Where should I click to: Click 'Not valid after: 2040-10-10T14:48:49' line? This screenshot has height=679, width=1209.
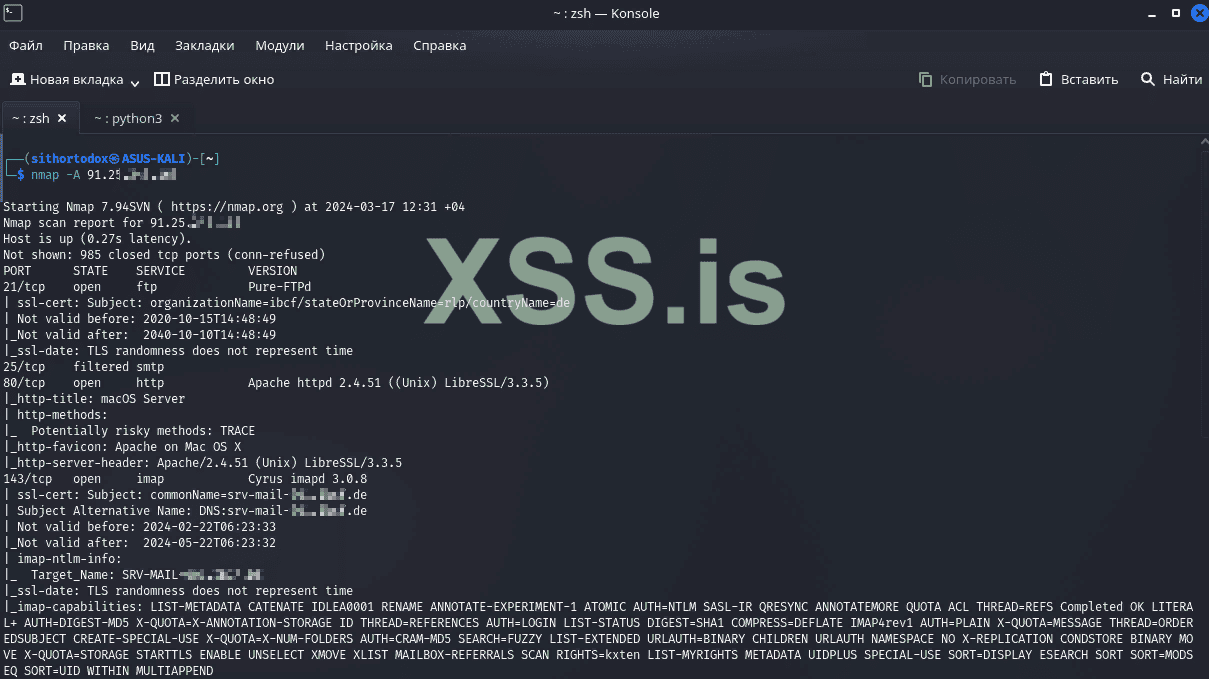tap(140, 335)
